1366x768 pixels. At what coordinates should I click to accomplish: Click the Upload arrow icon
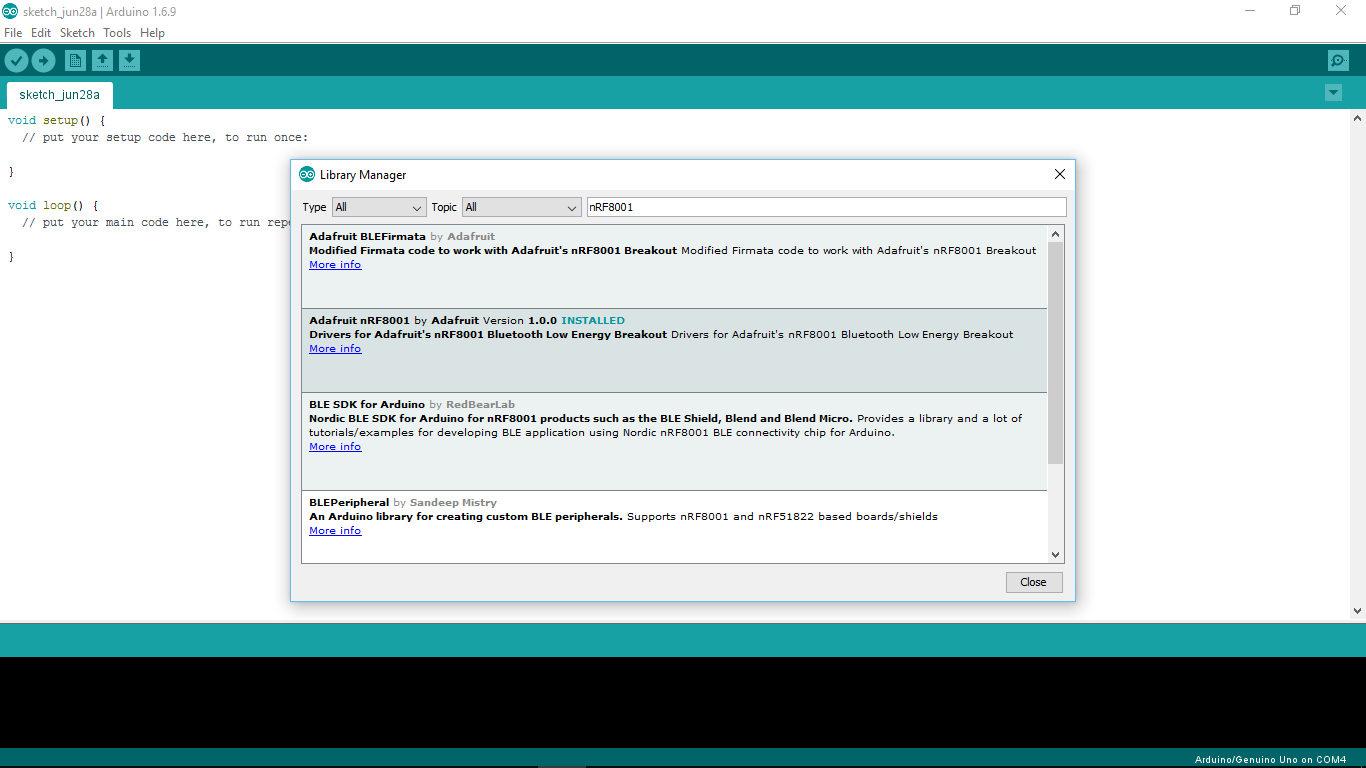pos(43,61)
